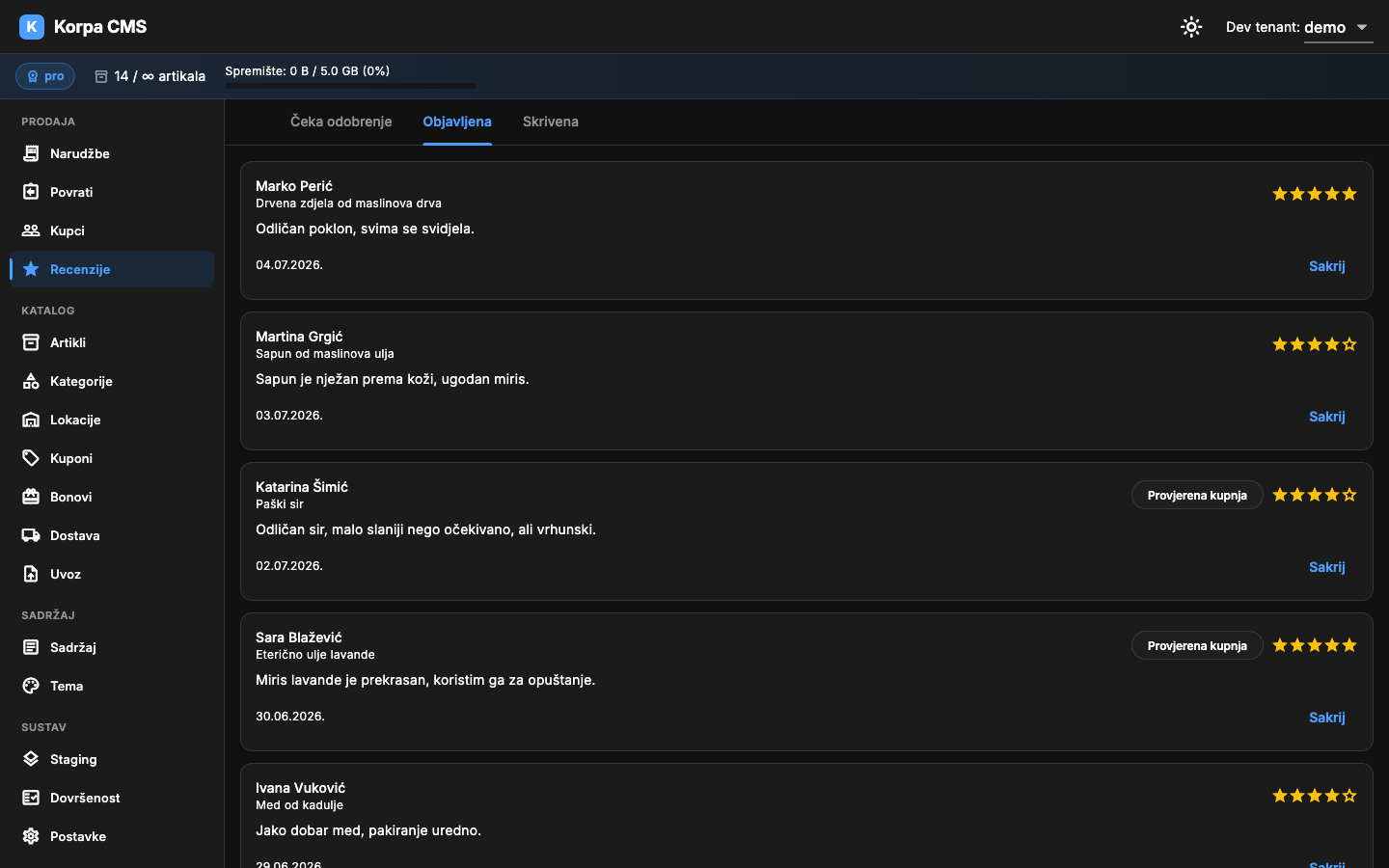Open Uvoz import file icon
This screenshot has height=868, width=1389.
[x=31, y=574]
